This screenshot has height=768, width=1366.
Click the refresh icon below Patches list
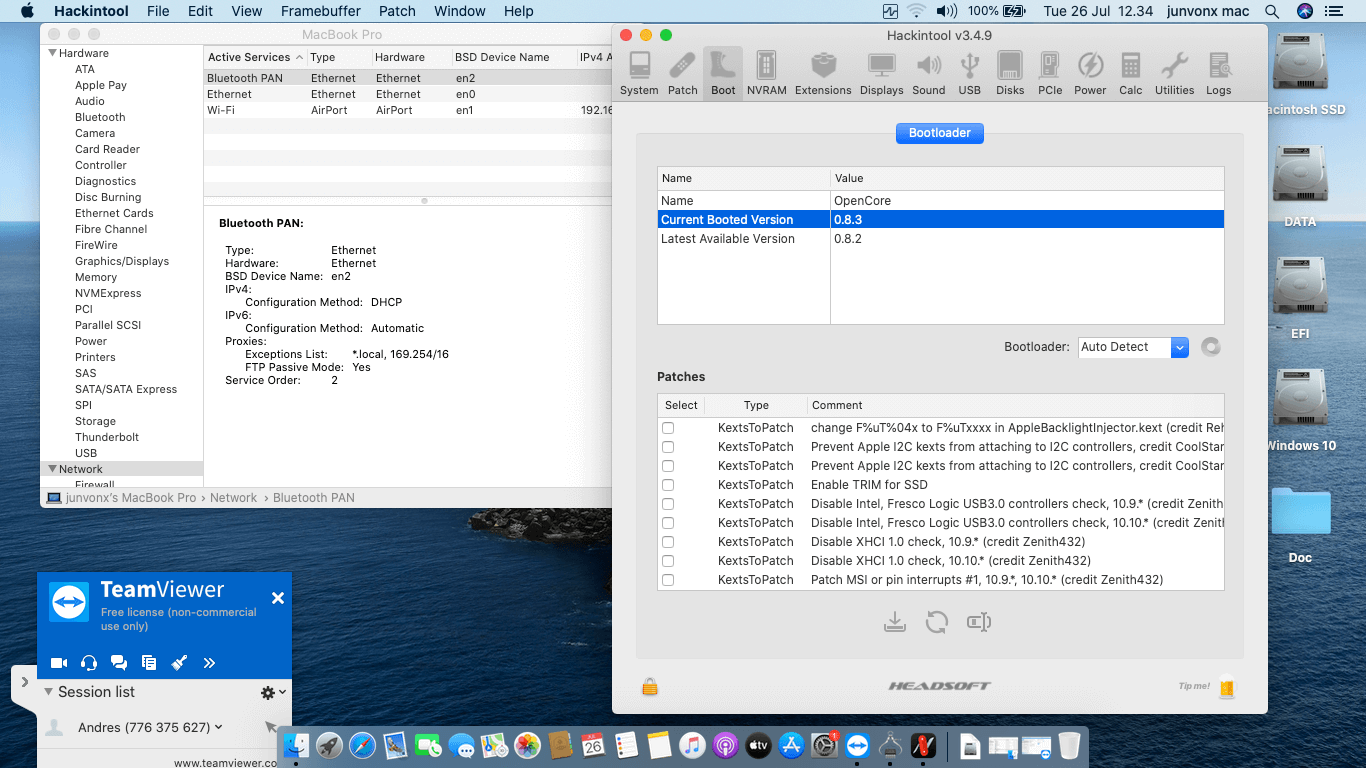coord(937,622)
